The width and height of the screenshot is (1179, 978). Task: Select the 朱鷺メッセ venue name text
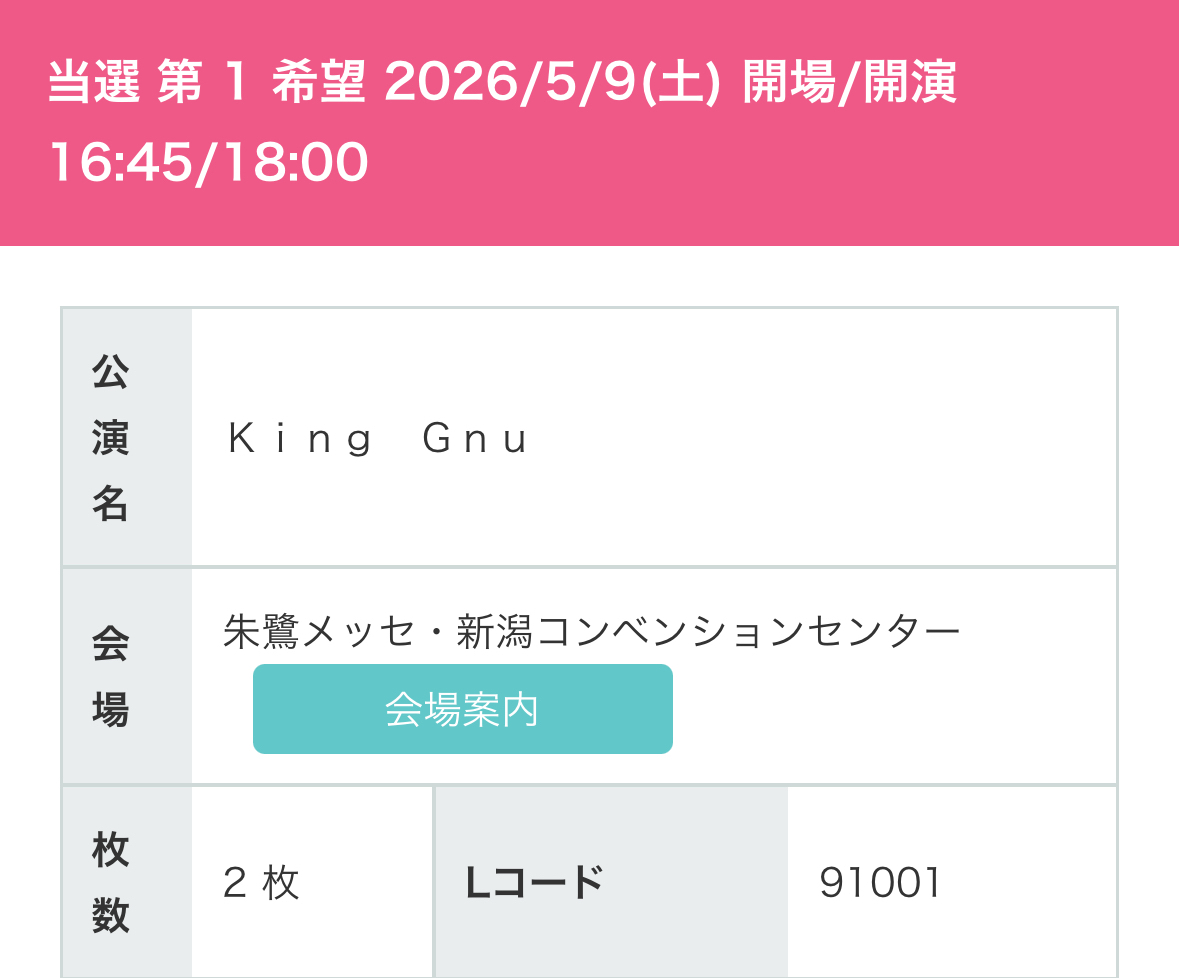click(318, 632)
